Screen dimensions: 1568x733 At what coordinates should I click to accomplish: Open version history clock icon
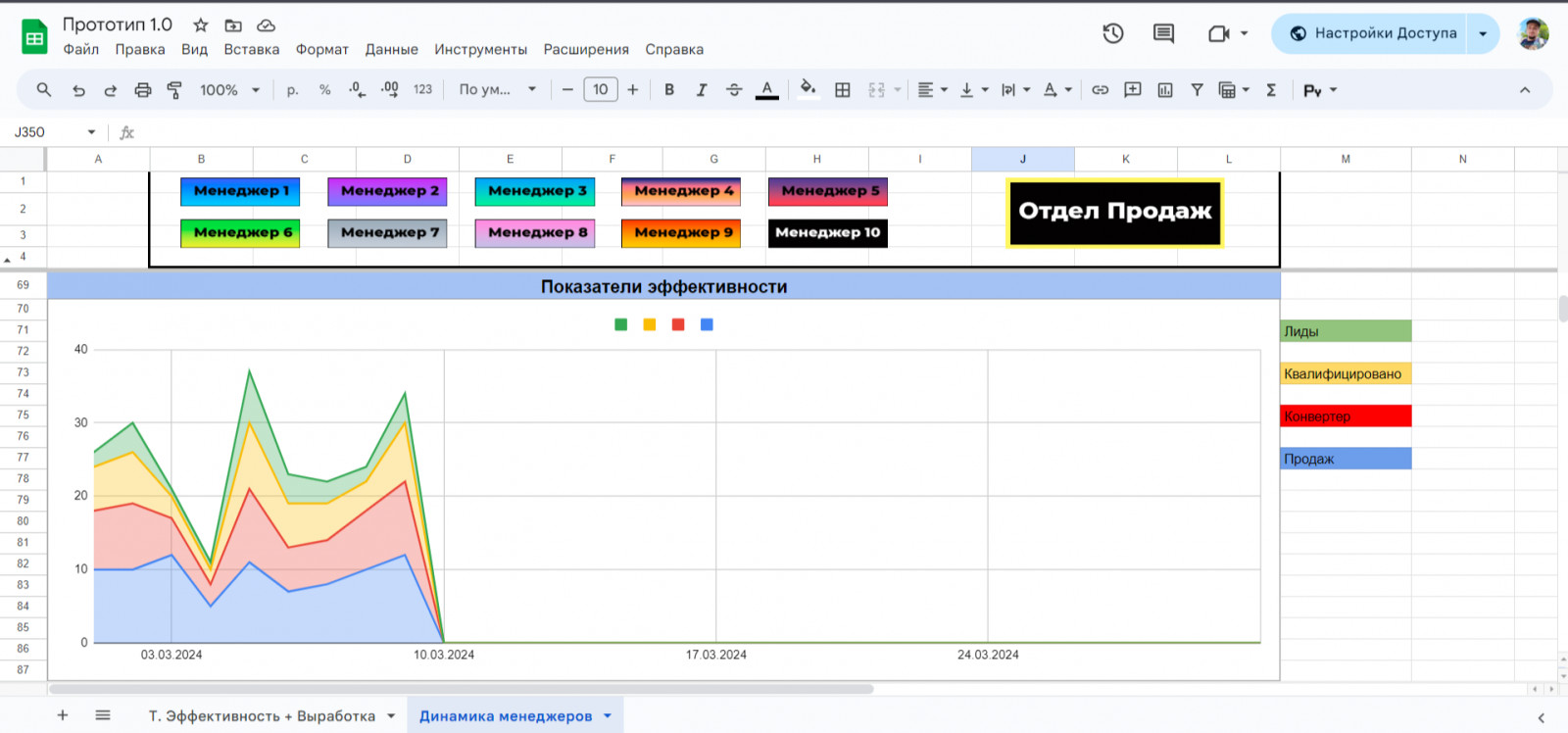1113,33
